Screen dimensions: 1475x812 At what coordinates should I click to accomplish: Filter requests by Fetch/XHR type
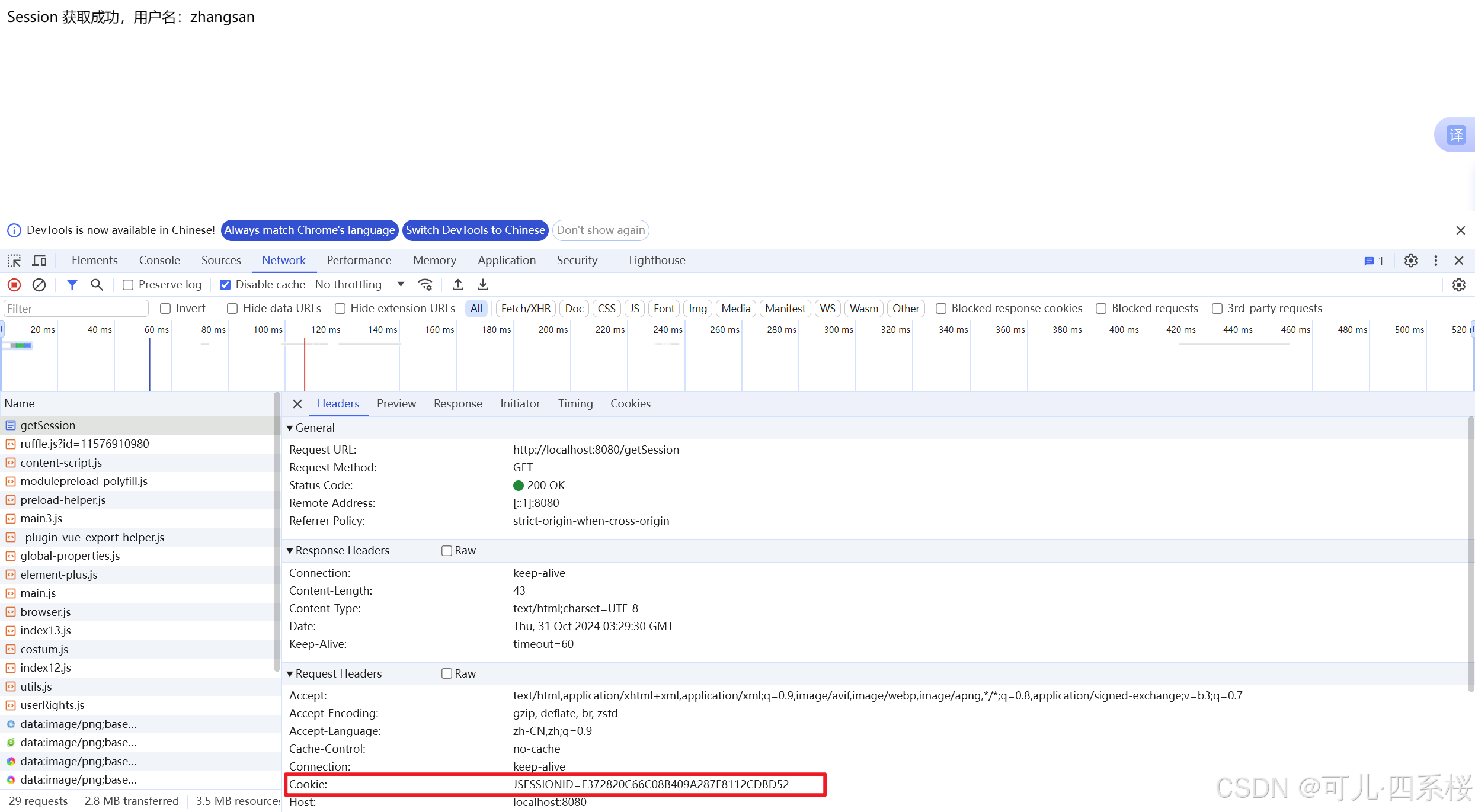pyautogui.click(x=526, y=309)
